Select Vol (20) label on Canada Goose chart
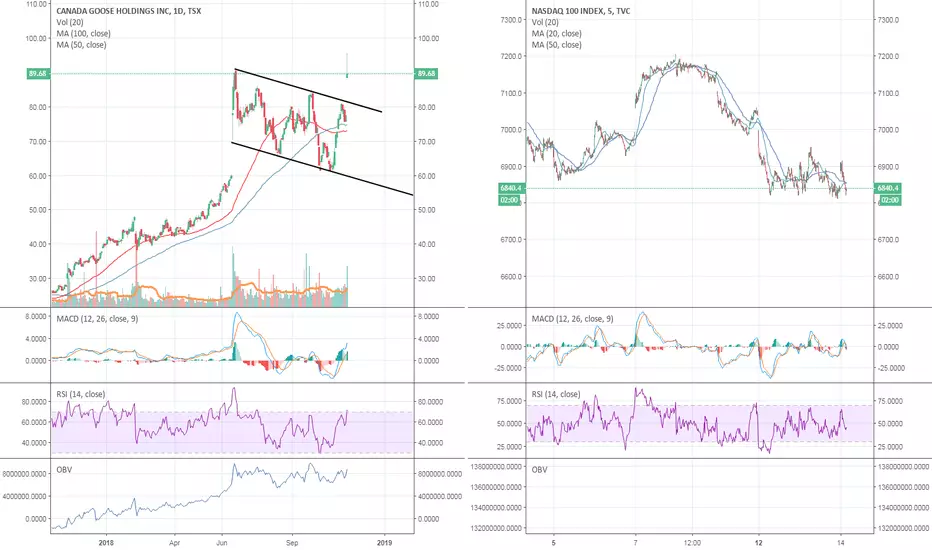Image resolution: width=932 pixels, height=550 pixels. pyautogui.click(x=70, y=22)
